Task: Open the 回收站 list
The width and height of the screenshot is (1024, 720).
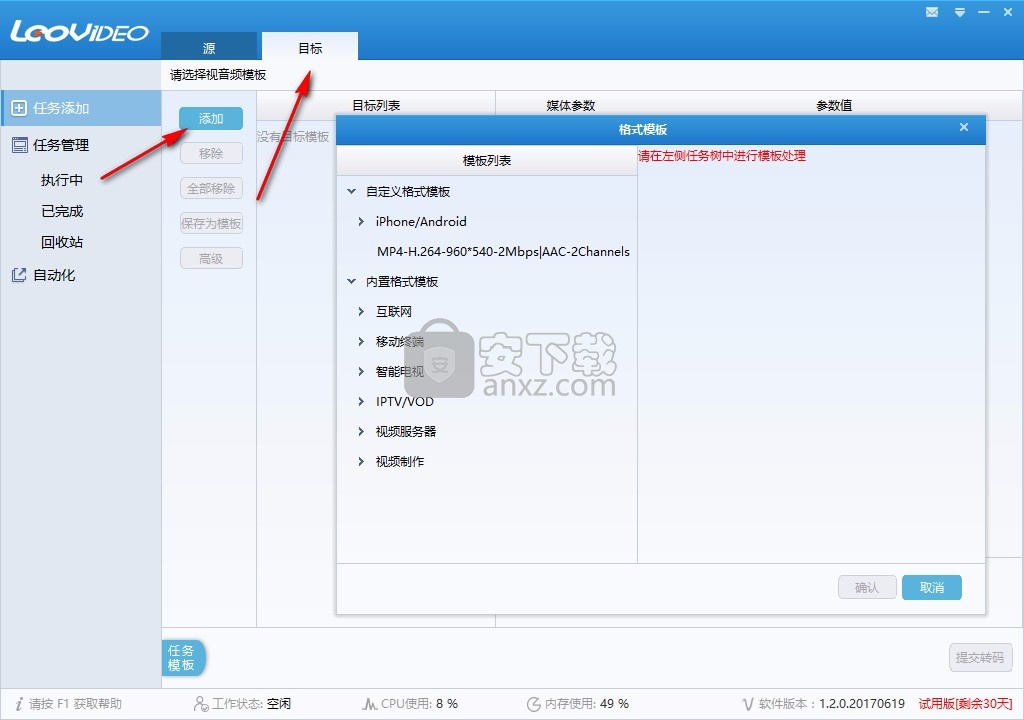Action: (x=62, y=242)
